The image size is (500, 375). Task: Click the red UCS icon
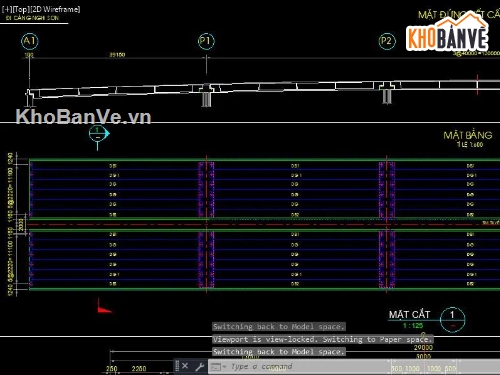click(x=104, y=306)
